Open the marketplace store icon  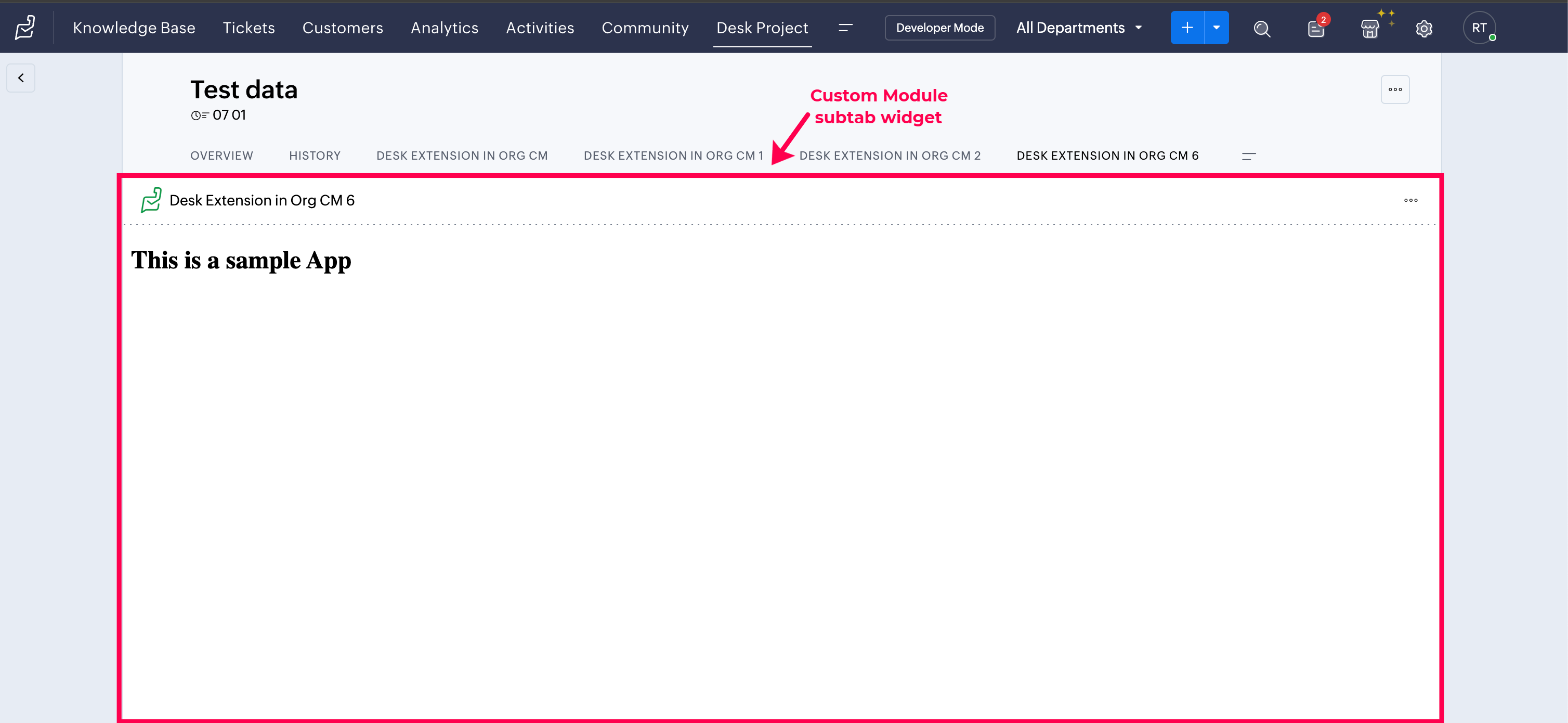click(1369, 29)
